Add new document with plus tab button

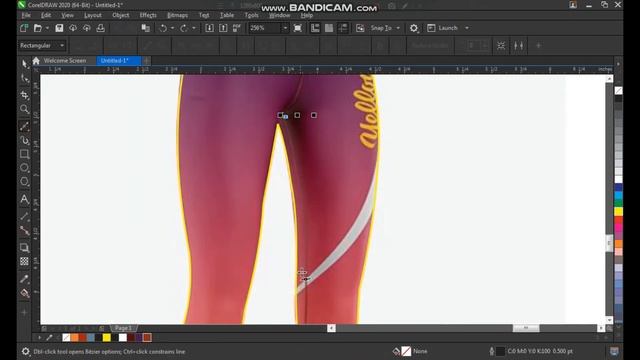pos(146,60)
